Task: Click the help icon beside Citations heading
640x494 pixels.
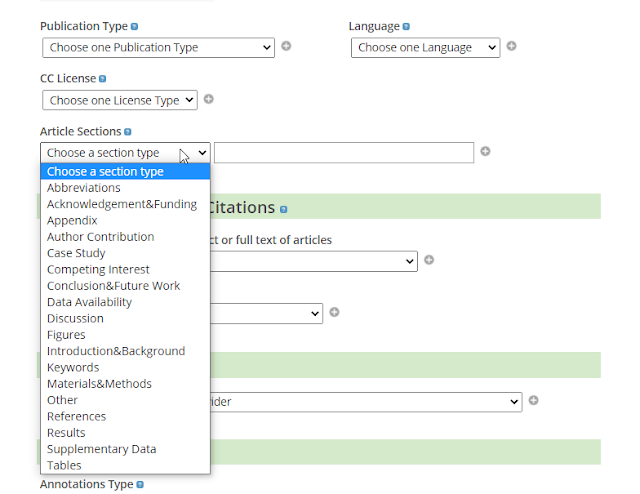Action: point(284,209)
